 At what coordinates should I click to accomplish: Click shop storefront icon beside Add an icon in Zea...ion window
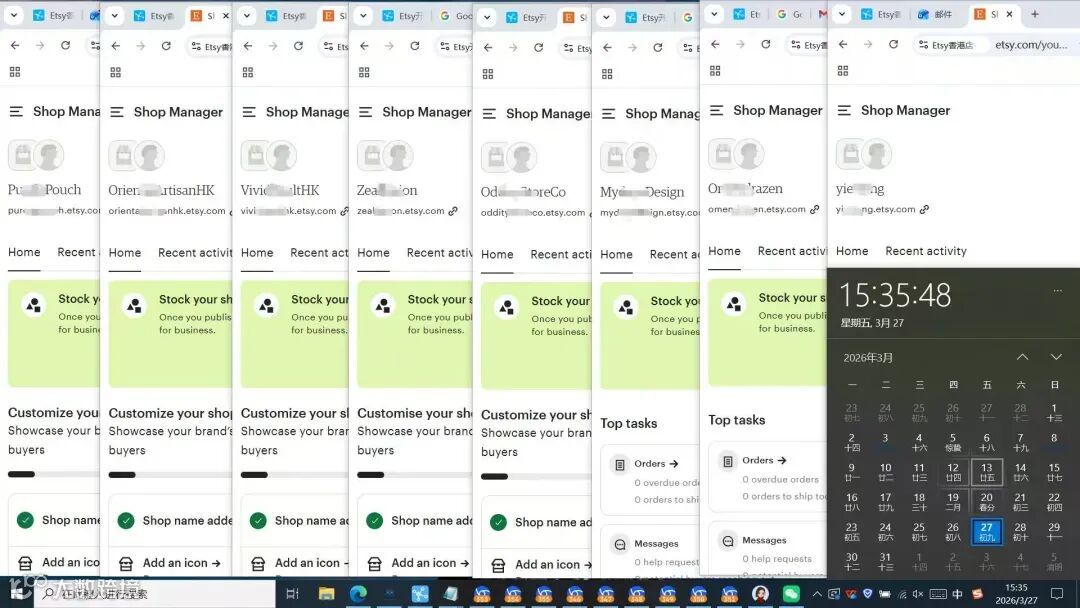(x=375, y=564)
